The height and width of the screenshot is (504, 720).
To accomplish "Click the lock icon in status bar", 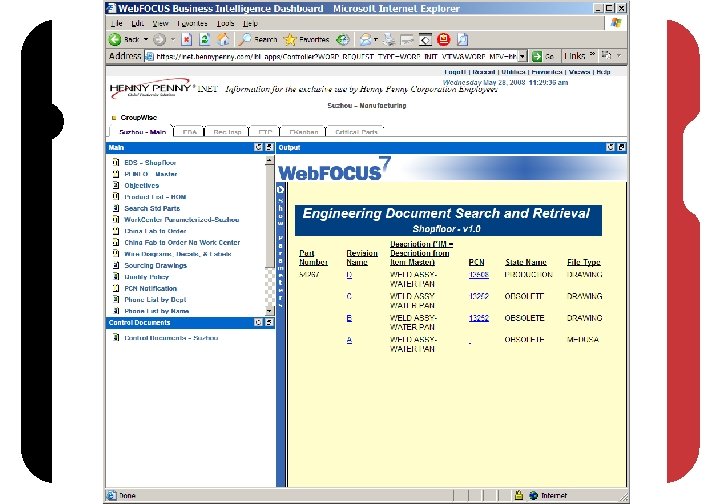I will 519,495.
